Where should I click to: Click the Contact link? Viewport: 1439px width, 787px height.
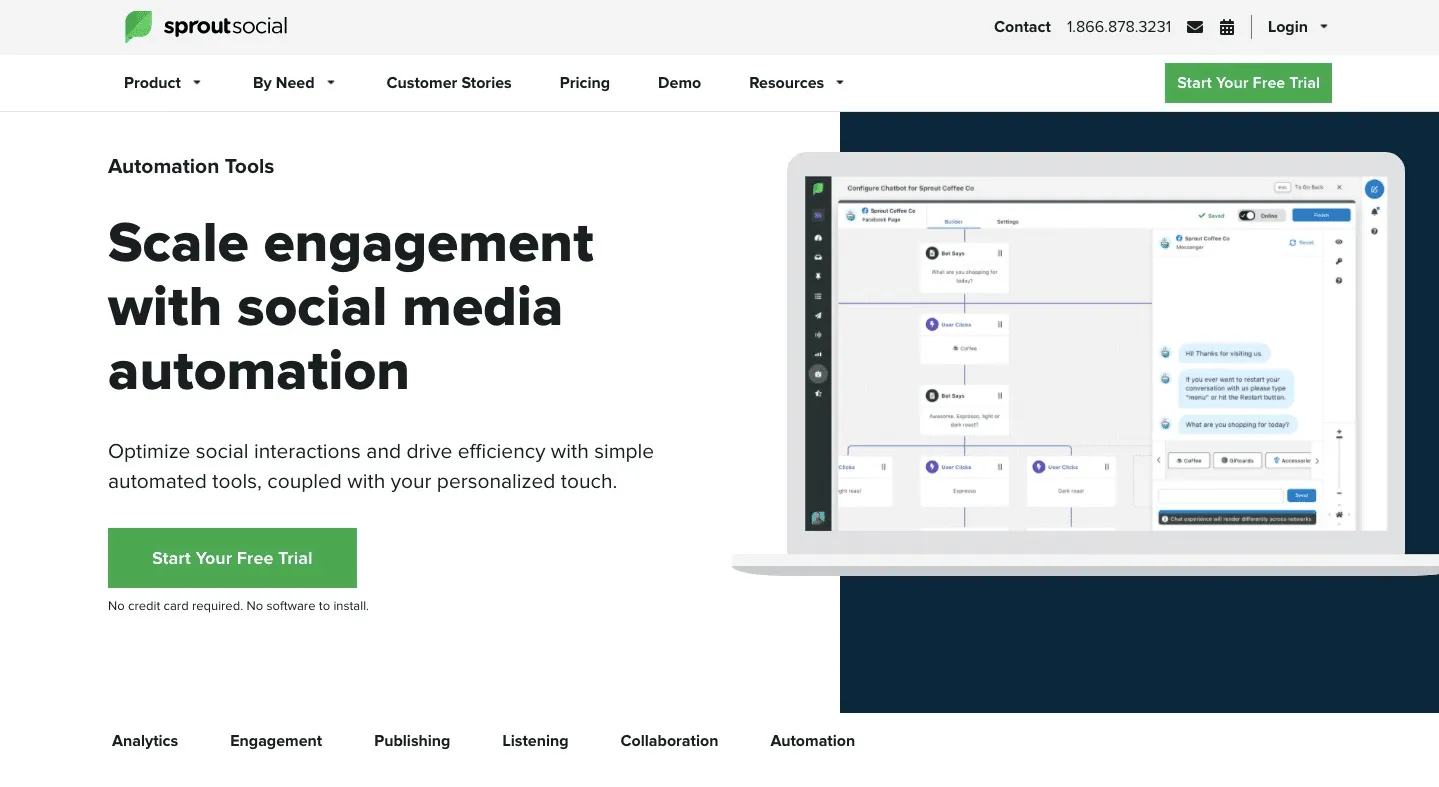click(x=1022, y=27)
